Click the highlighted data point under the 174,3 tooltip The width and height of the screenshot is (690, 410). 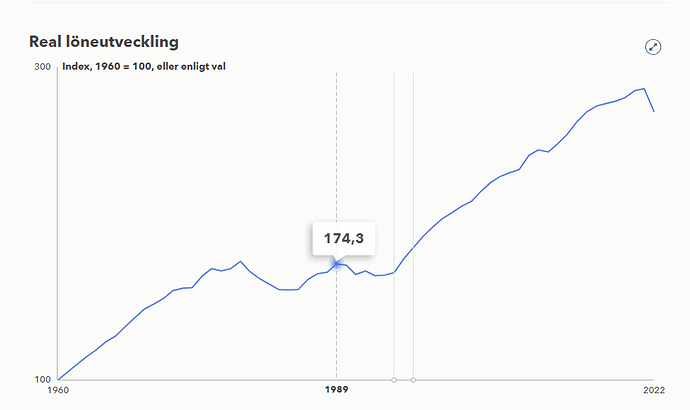point(337,263)
